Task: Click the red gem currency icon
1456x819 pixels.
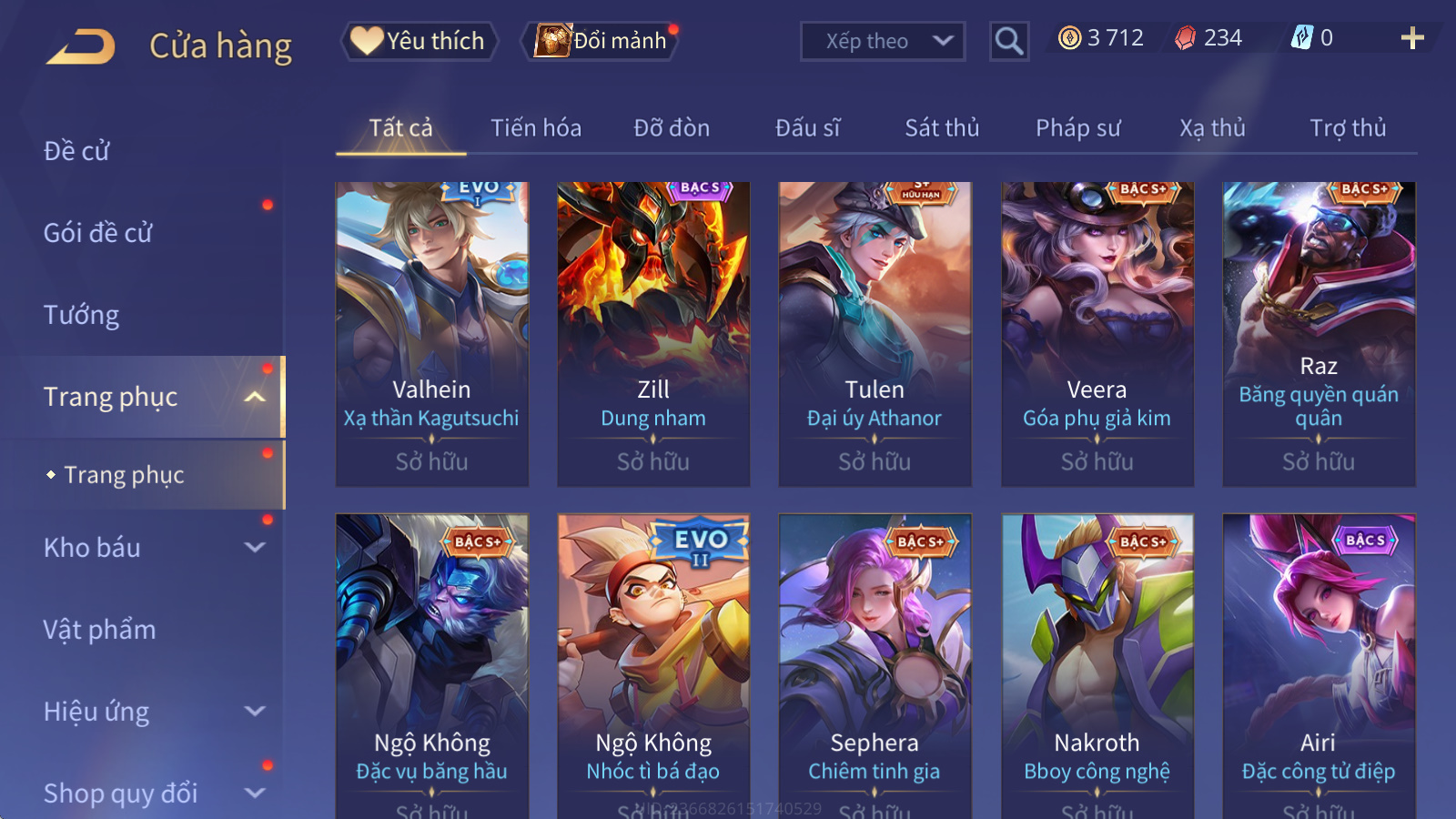Action: coord(1185,38)
